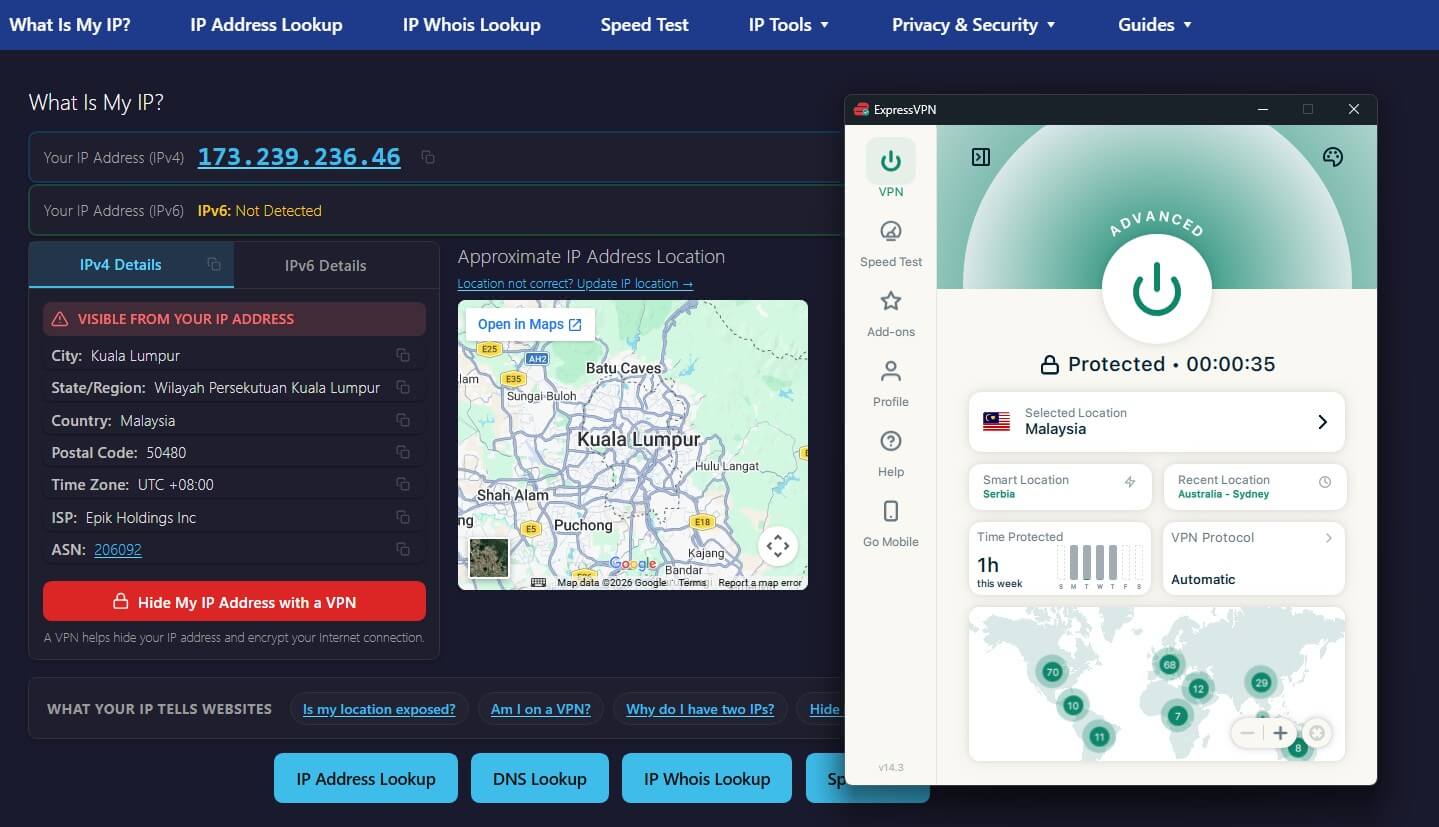
Task: Collapse the ExpressVPN sidebar panel icon
Action: tap(981, 157)
